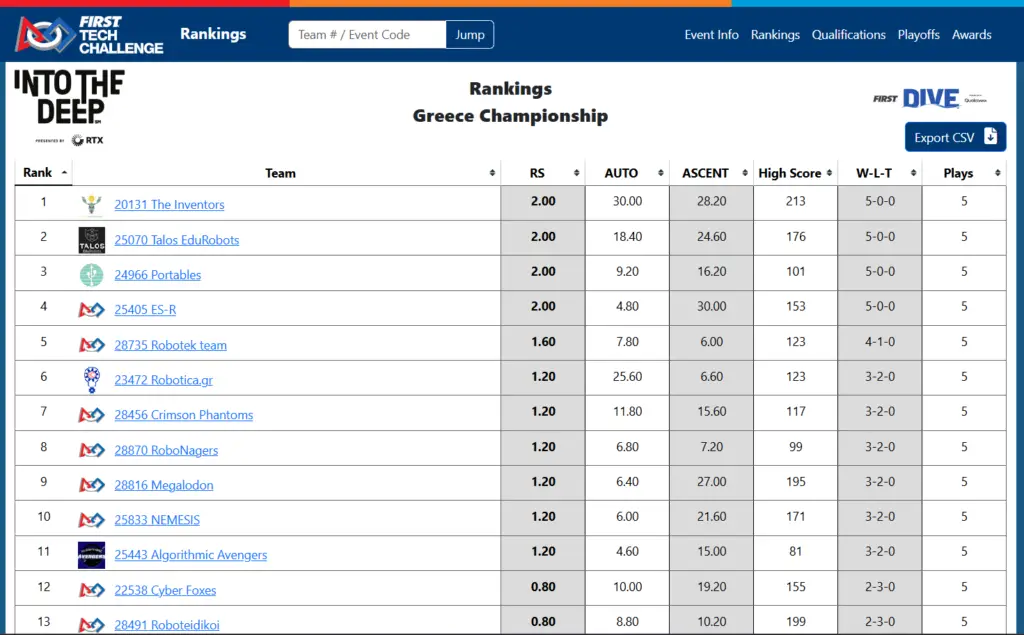Click the Talos EduRobots team logo
This screenshot has height=635, width=1024.
(x=92, y=240)
